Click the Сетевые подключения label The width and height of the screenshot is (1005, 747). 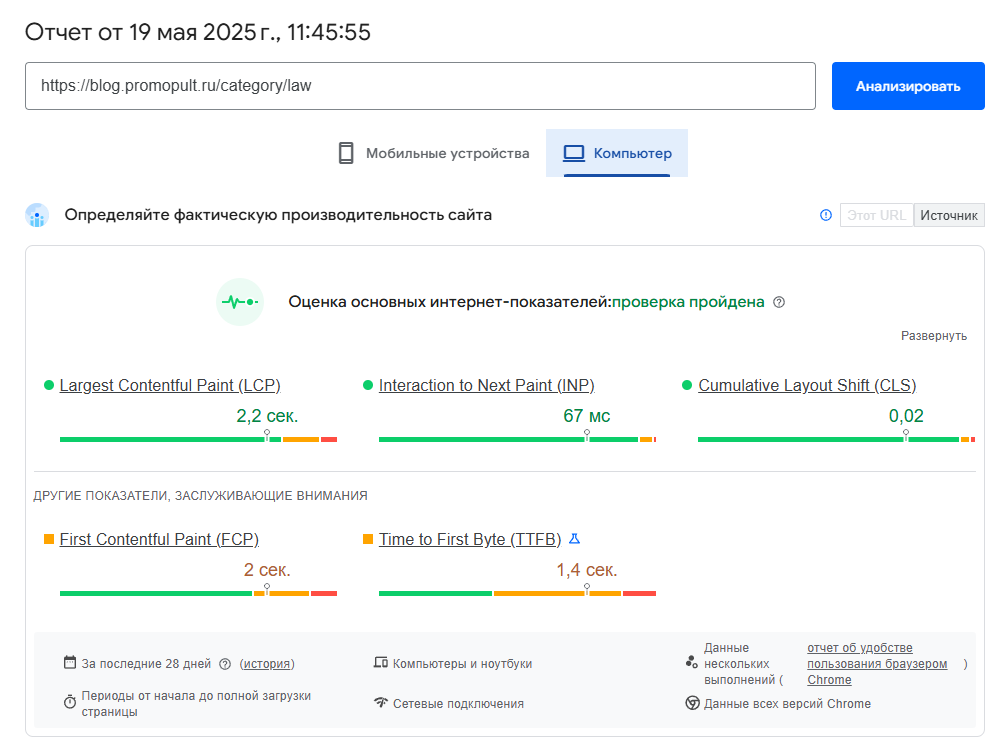click(x=458, y=704)
